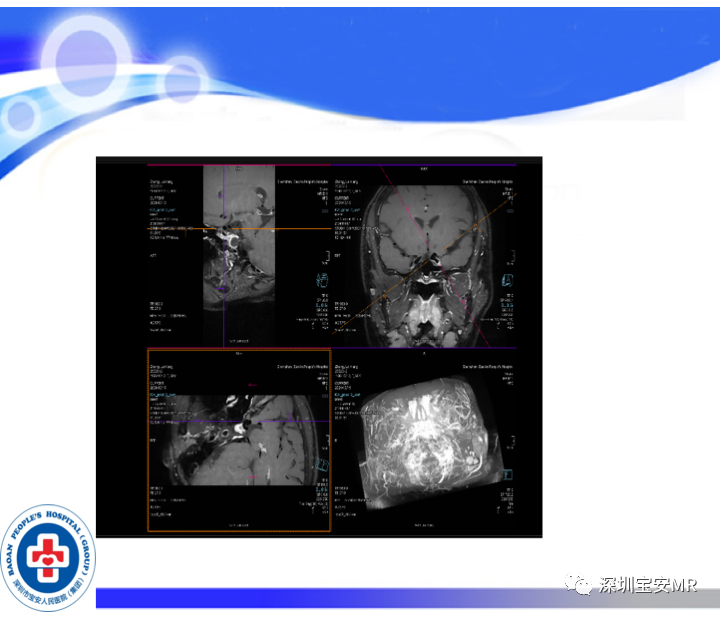Click orientation cube icon in coronal viewport
This screenshot has width=720, height=617.
pos(507,280)
